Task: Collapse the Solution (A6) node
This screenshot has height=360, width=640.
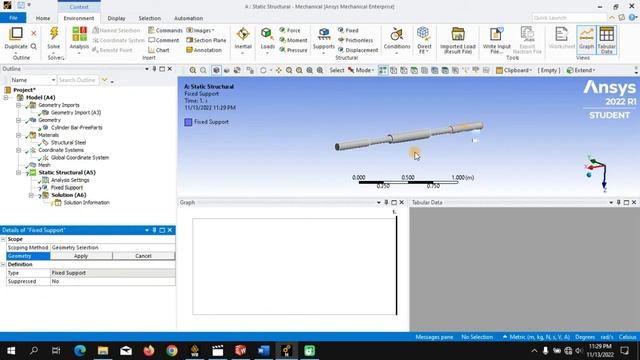Action: click(31, 195)
